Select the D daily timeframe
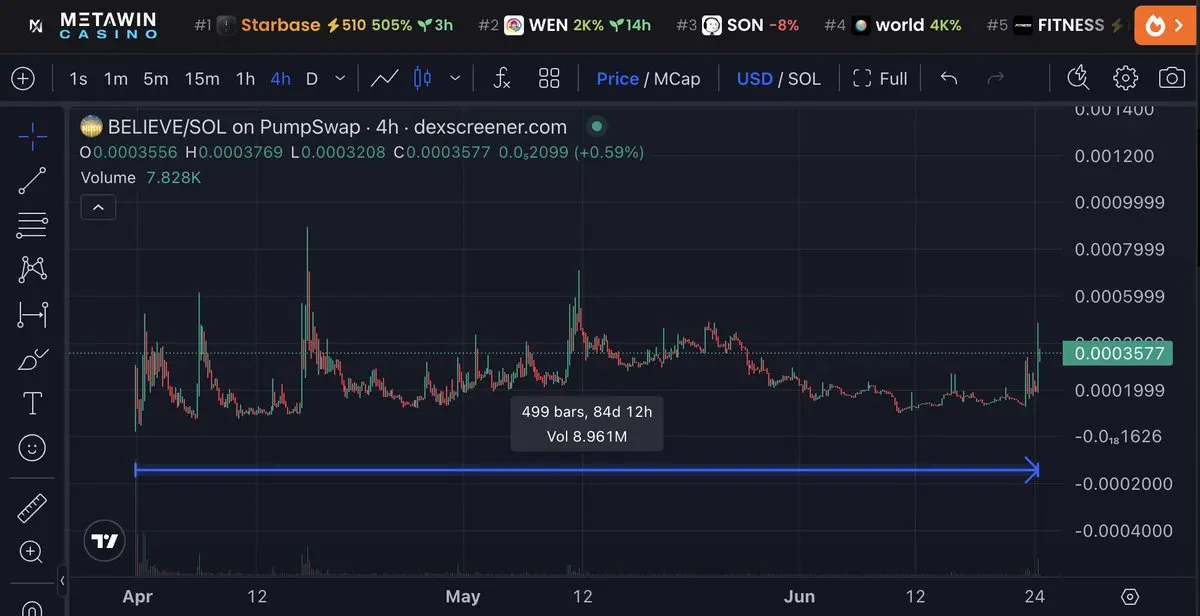The height and width of the screenshot is (616, 1200). pyautogui.click(x=312, y=78)
